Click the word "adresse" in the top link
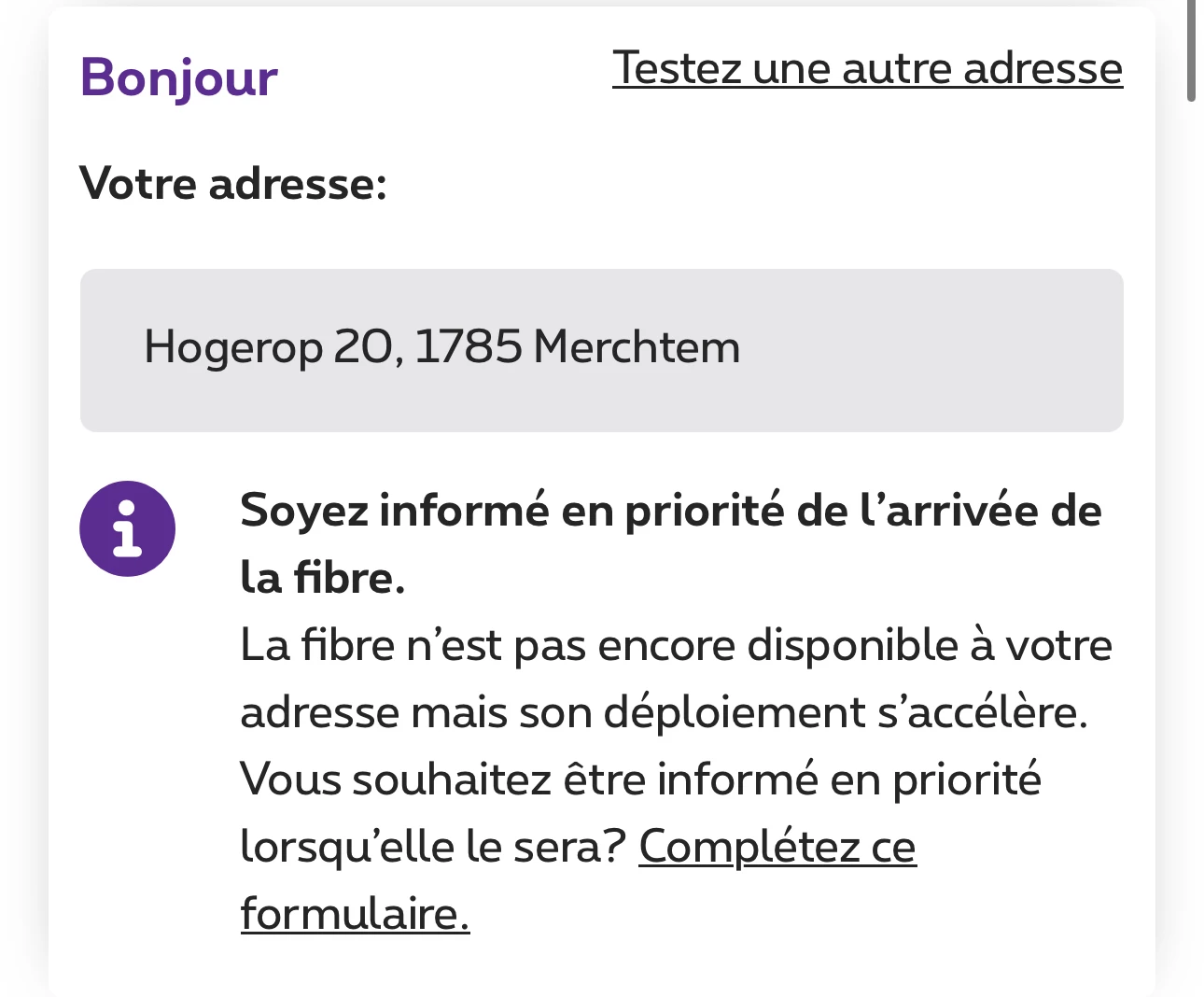This screenshot has height=997, width=1204. pos(1043,68)
